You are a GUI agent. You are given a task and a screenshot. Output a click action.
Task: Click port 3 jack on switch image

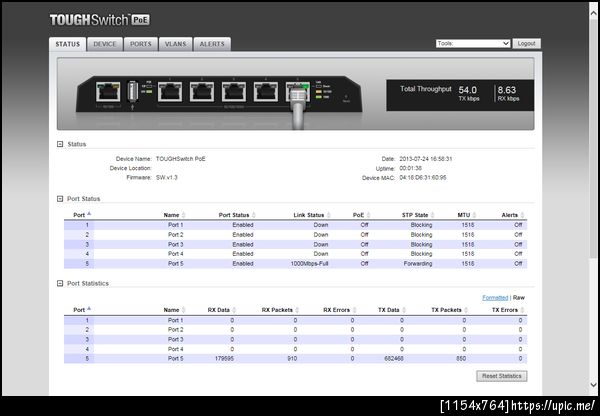coord(234,92)
